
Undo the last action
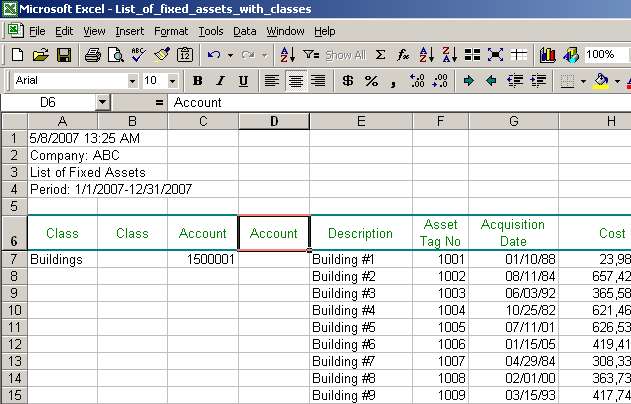pyautogui.click(x=214, y=55)
